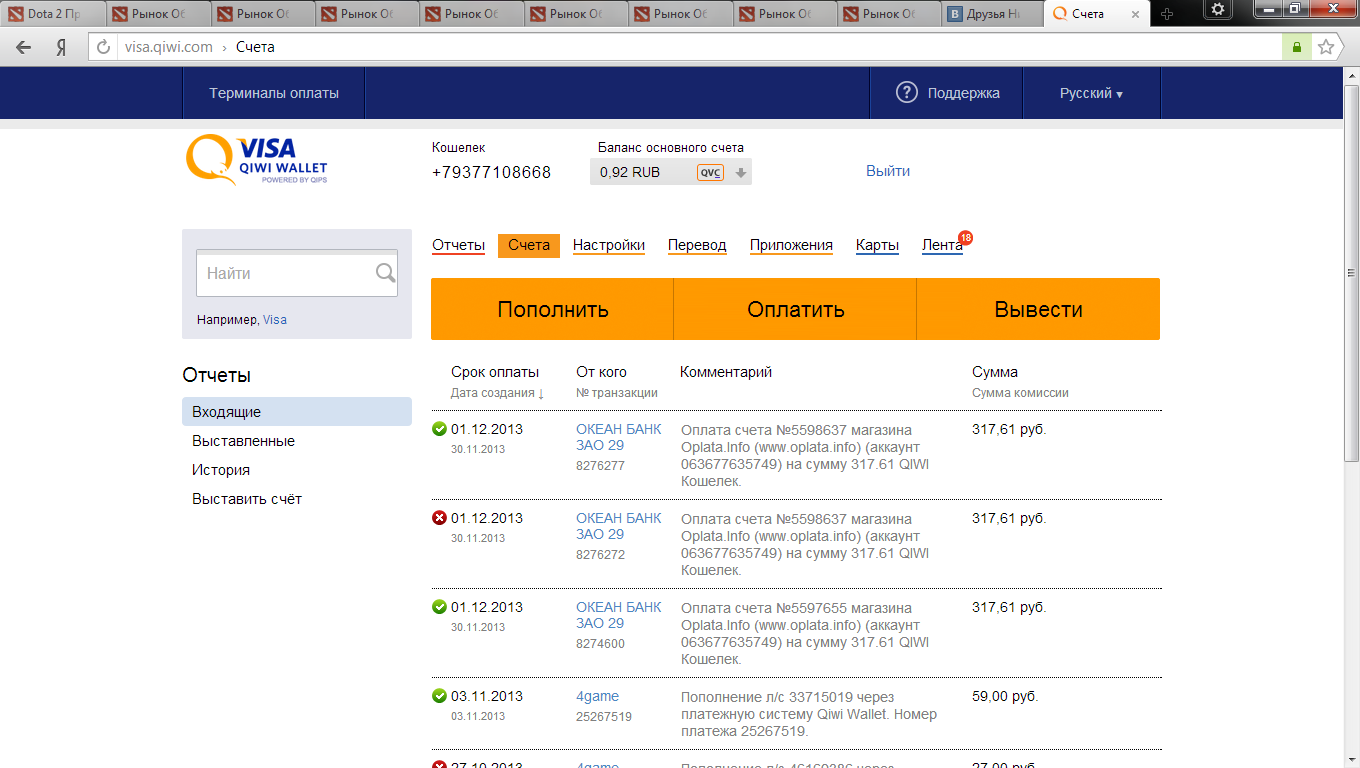Click transaction number 8274600
This screenshot has width=1360, height=768.
pyautogui.click(x=600, y=644)
